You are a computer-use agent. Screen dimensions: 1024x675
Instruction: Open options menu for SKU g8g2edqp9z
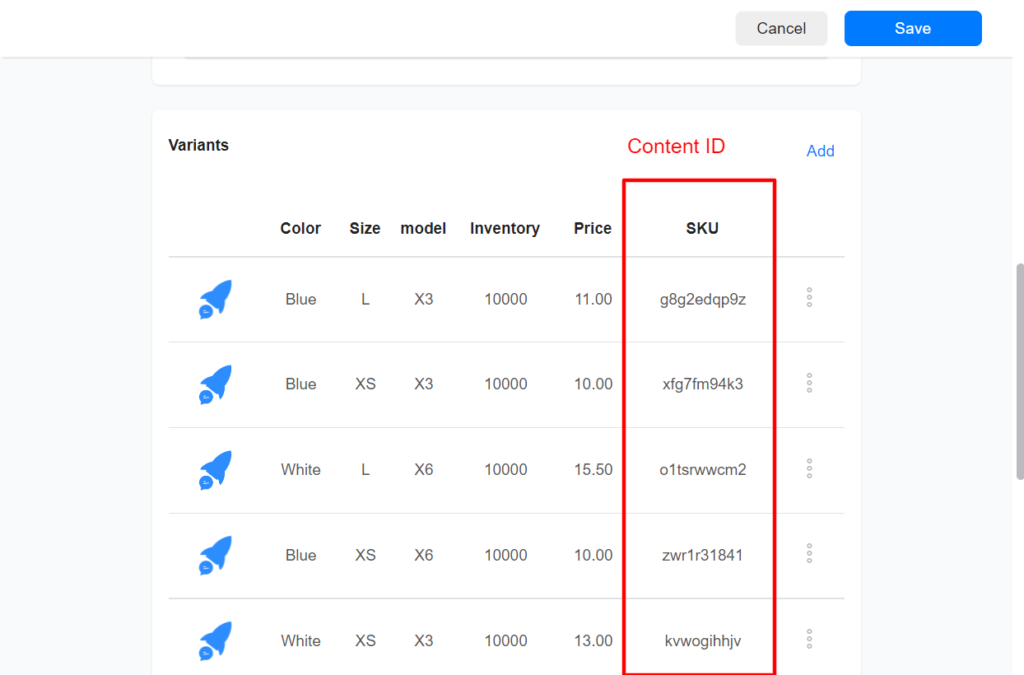[809, 298]
